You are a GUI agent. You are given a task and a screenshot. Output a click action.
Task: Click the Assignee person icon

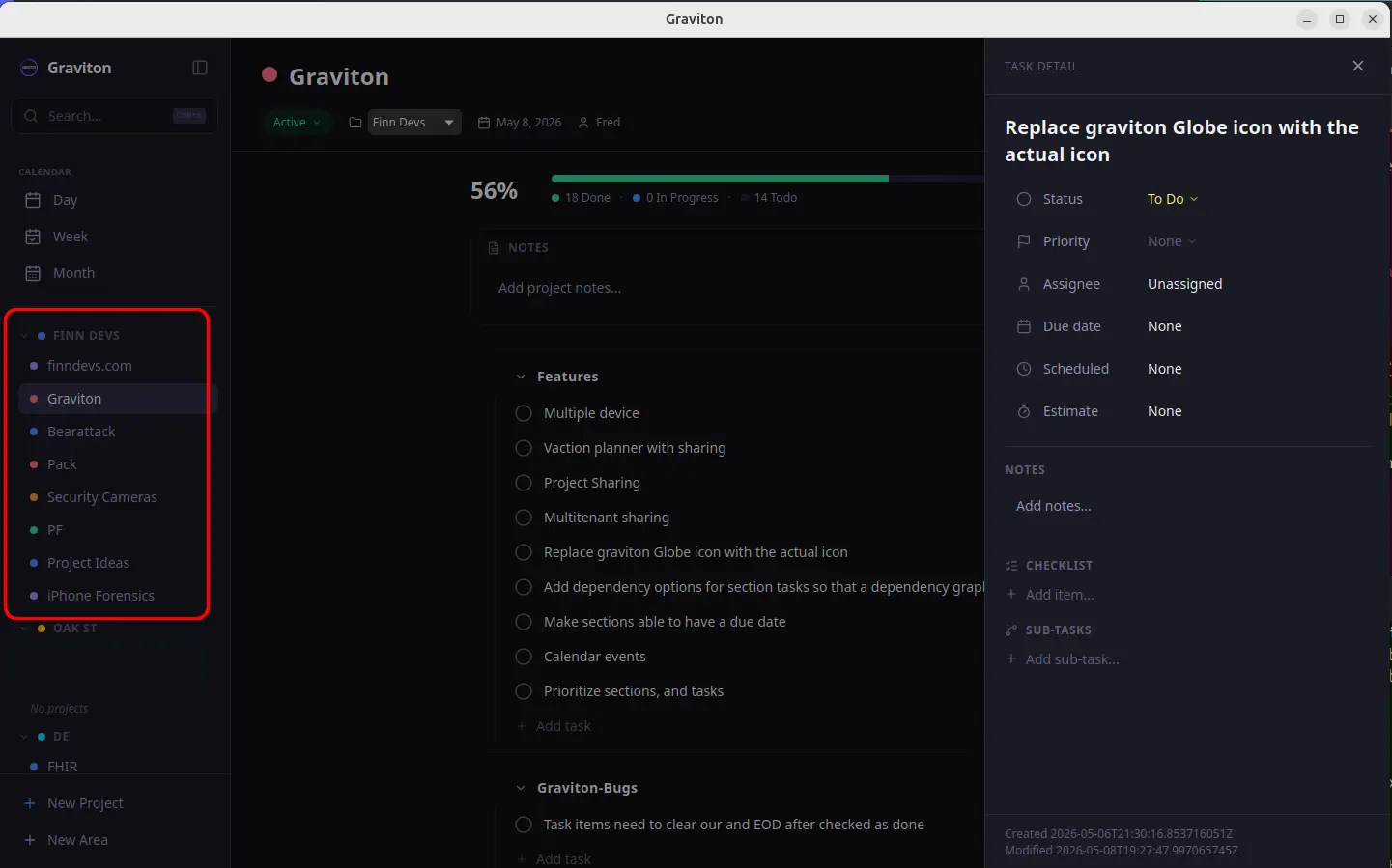(x=1024, y=284)
